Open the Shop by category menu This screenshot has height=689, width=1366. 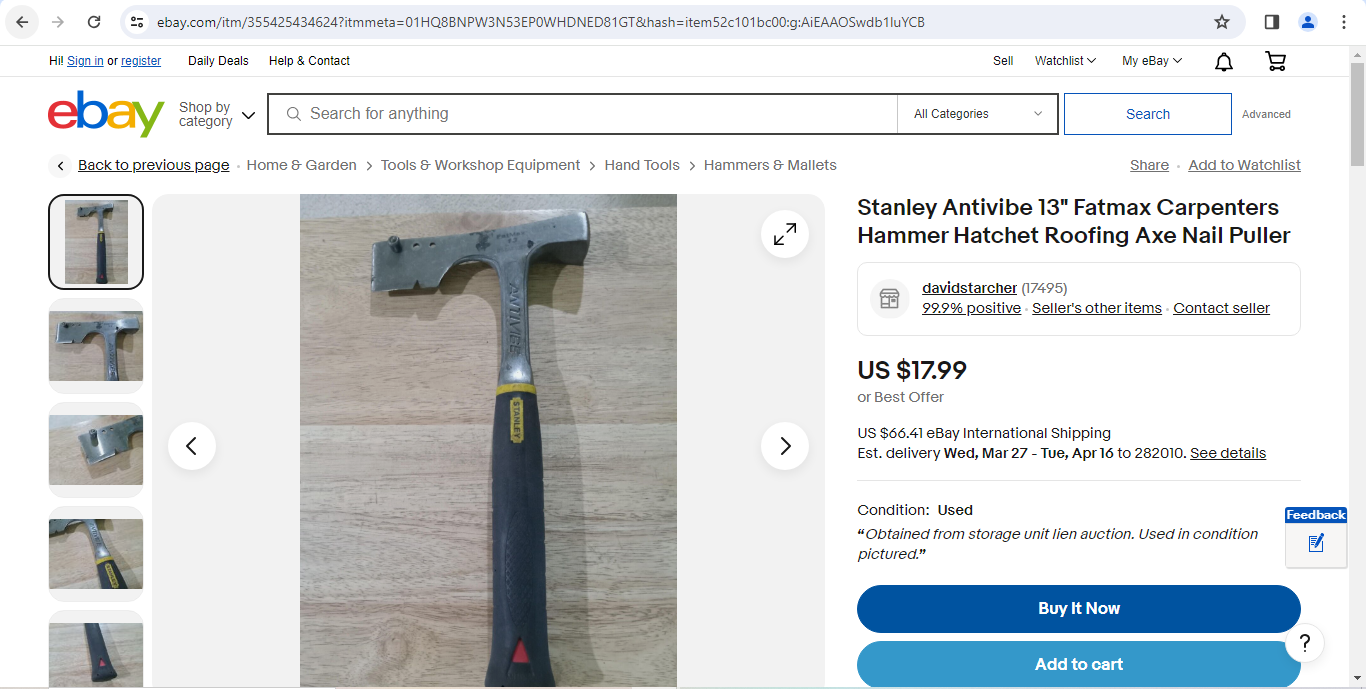pyautogui.click(x=217, y=114)
